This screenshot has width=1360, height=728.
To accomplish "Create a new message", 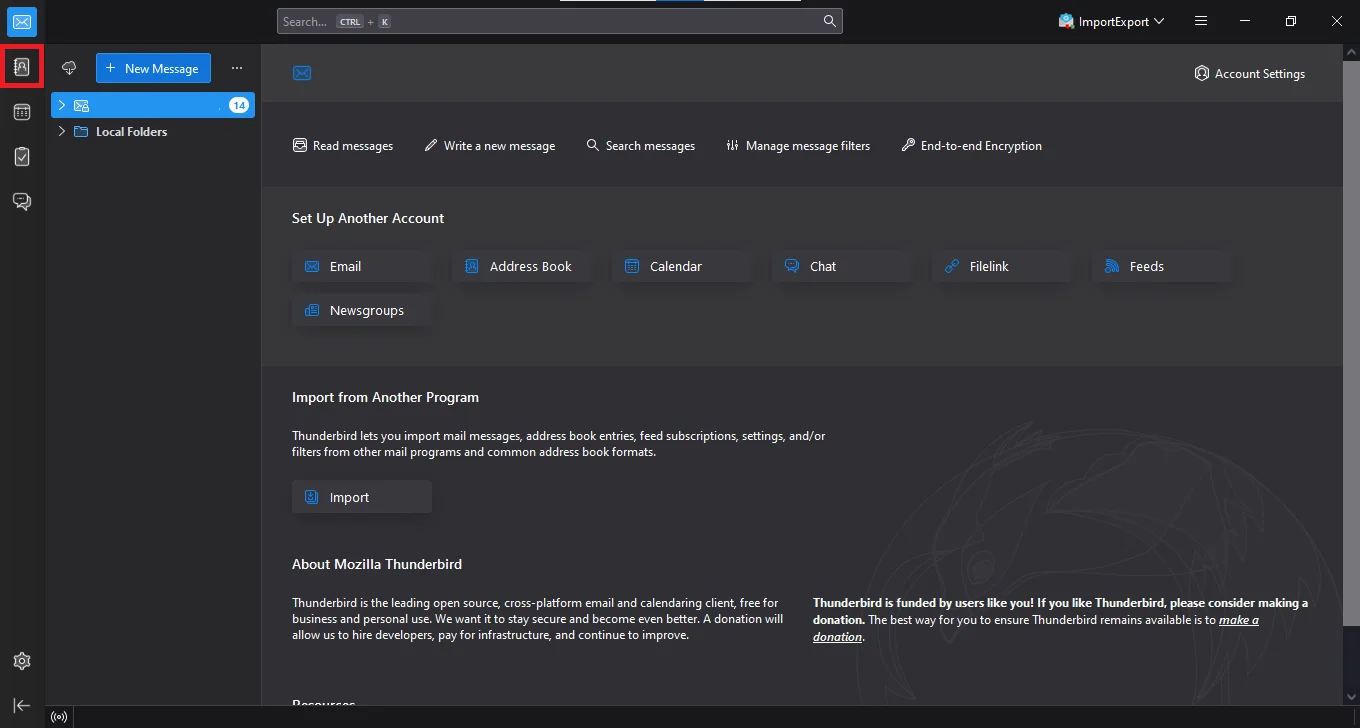I will [x=153, y=68].
